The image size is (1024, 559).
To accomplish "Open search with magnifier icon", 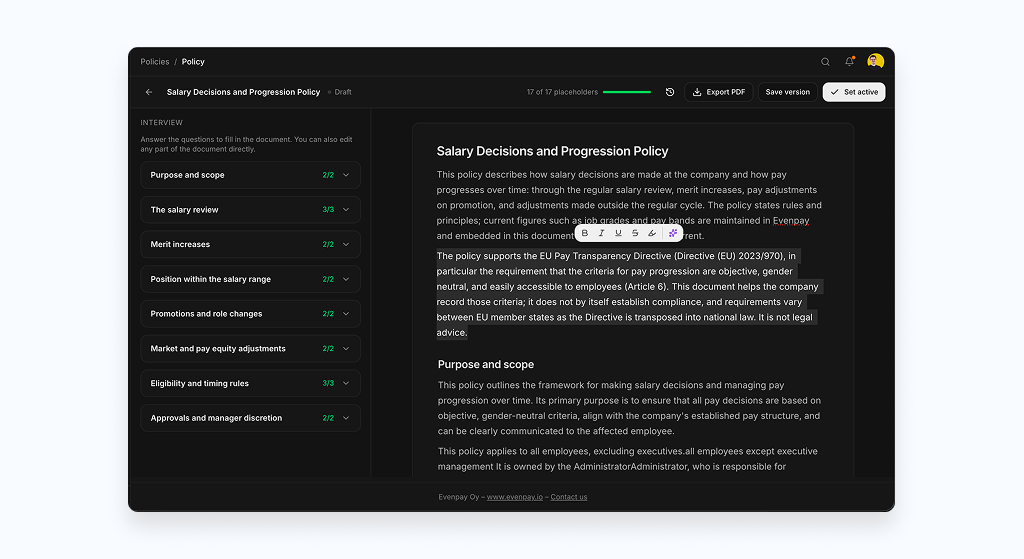I will (x=825, y=61).
